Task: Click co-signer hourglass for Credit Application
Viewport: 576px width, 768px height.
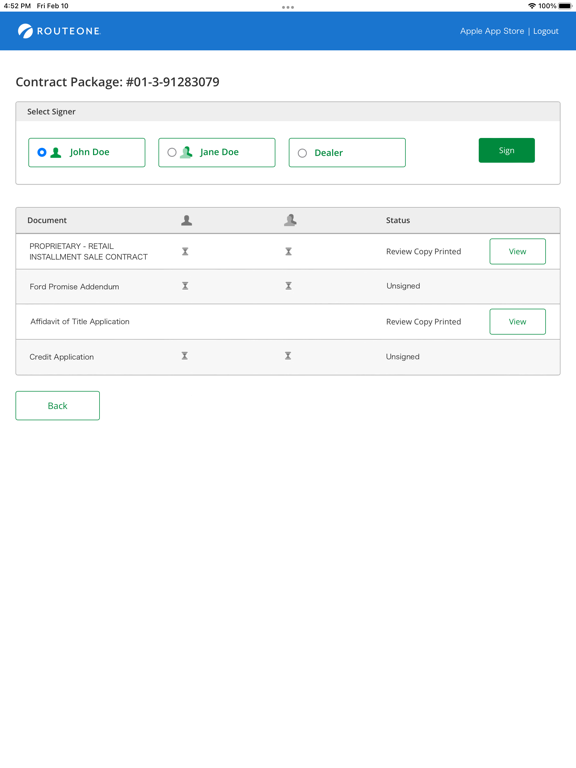Action: (288, 356)
